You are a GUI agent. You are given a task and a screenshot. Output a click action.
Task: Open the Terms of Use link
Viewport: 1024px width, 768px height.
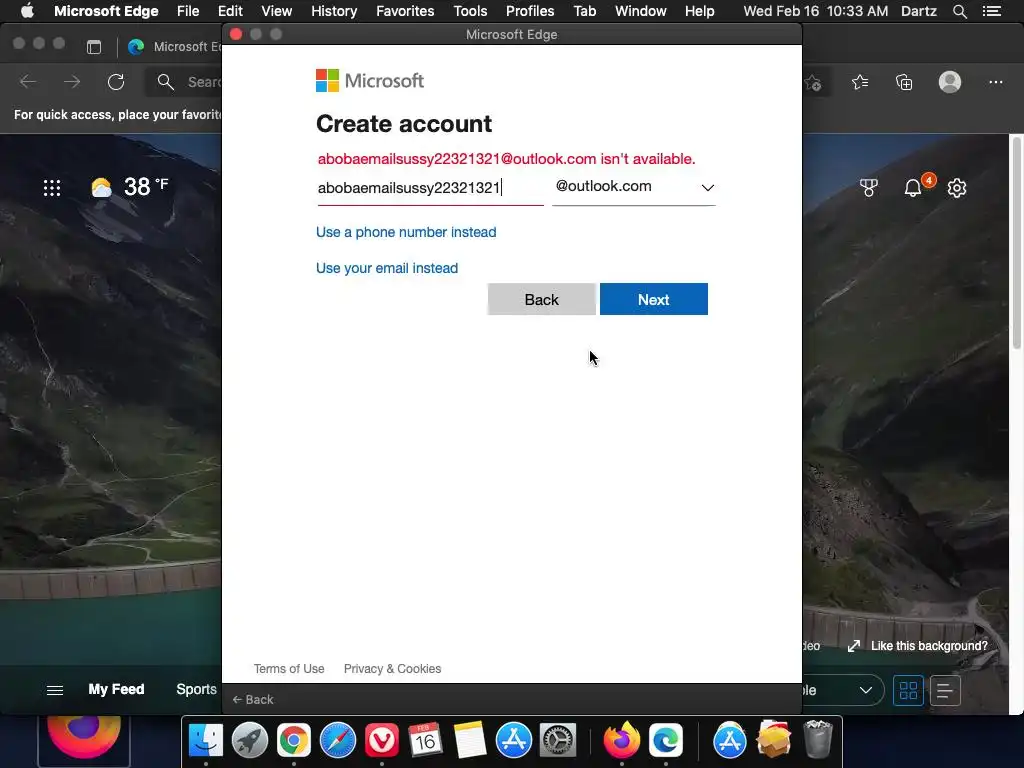[x=289, y=669]
